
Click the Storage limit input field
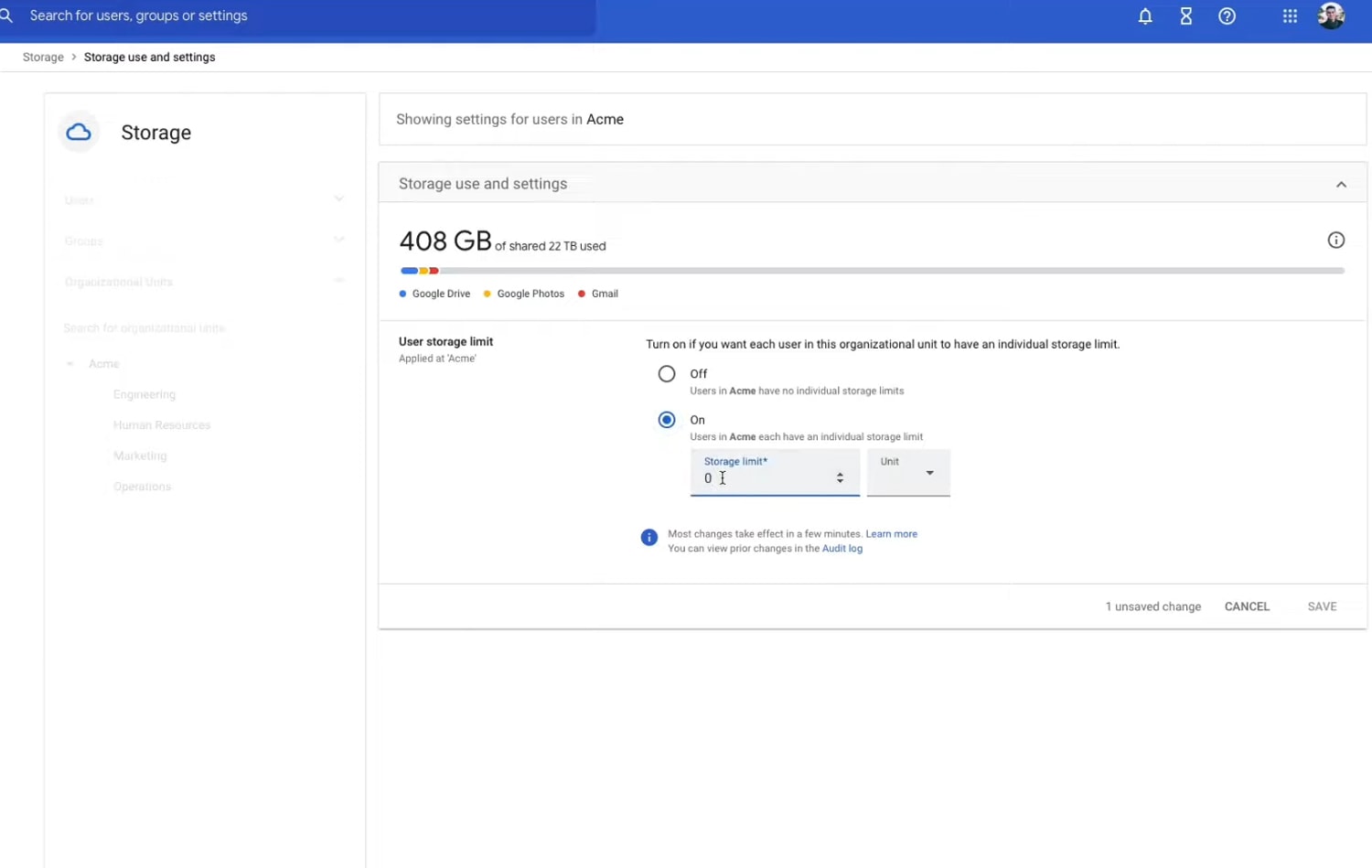tap(768, 477)
